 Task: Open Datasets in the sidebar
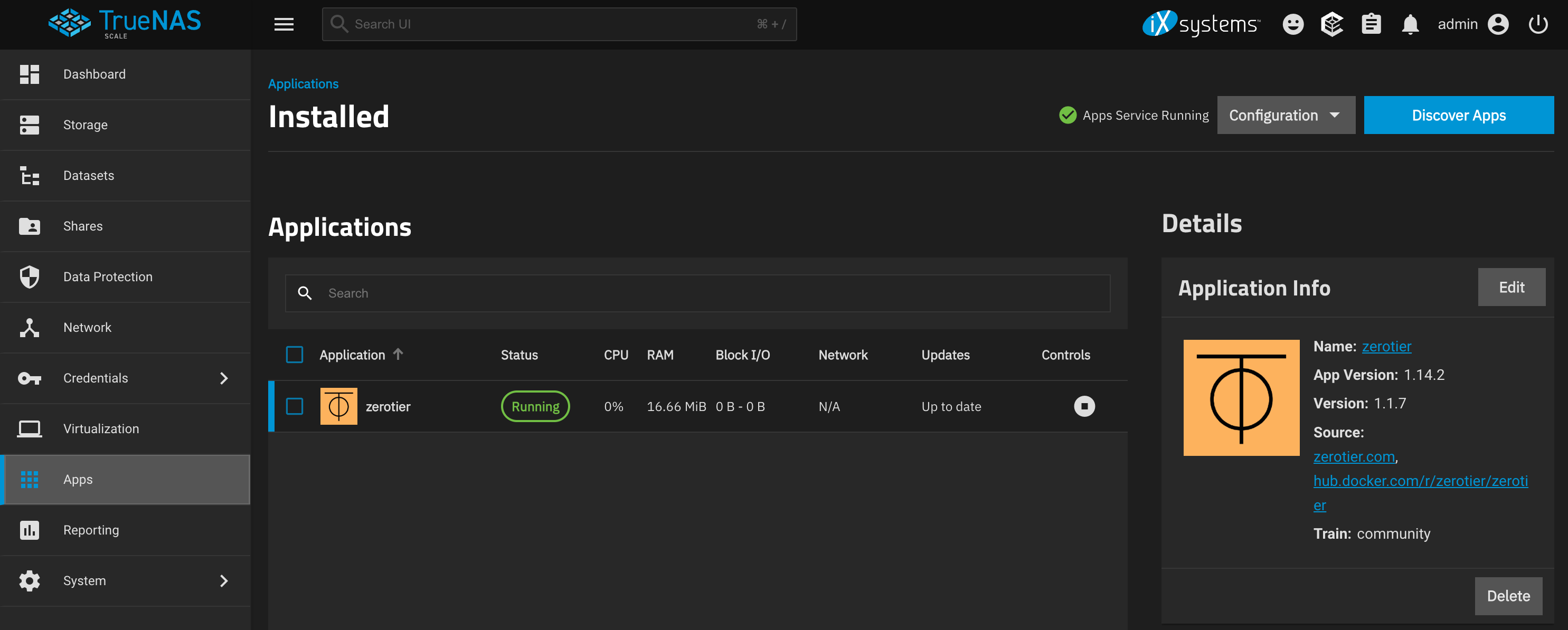pos(125,175)
